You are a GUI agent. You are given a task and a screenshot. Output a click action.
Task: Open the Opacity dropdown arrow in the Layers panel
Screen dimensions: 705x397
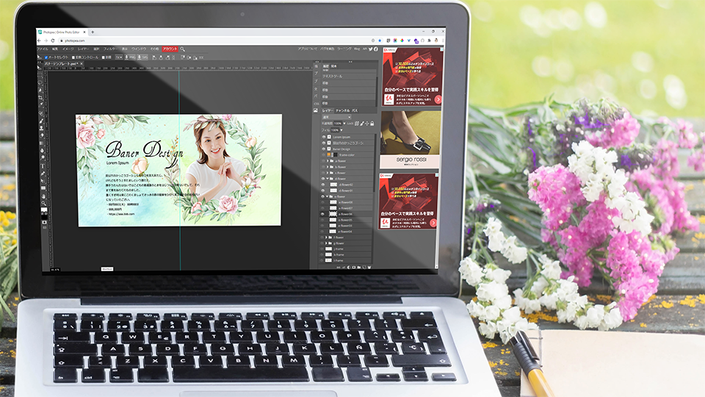click(344, 123)
